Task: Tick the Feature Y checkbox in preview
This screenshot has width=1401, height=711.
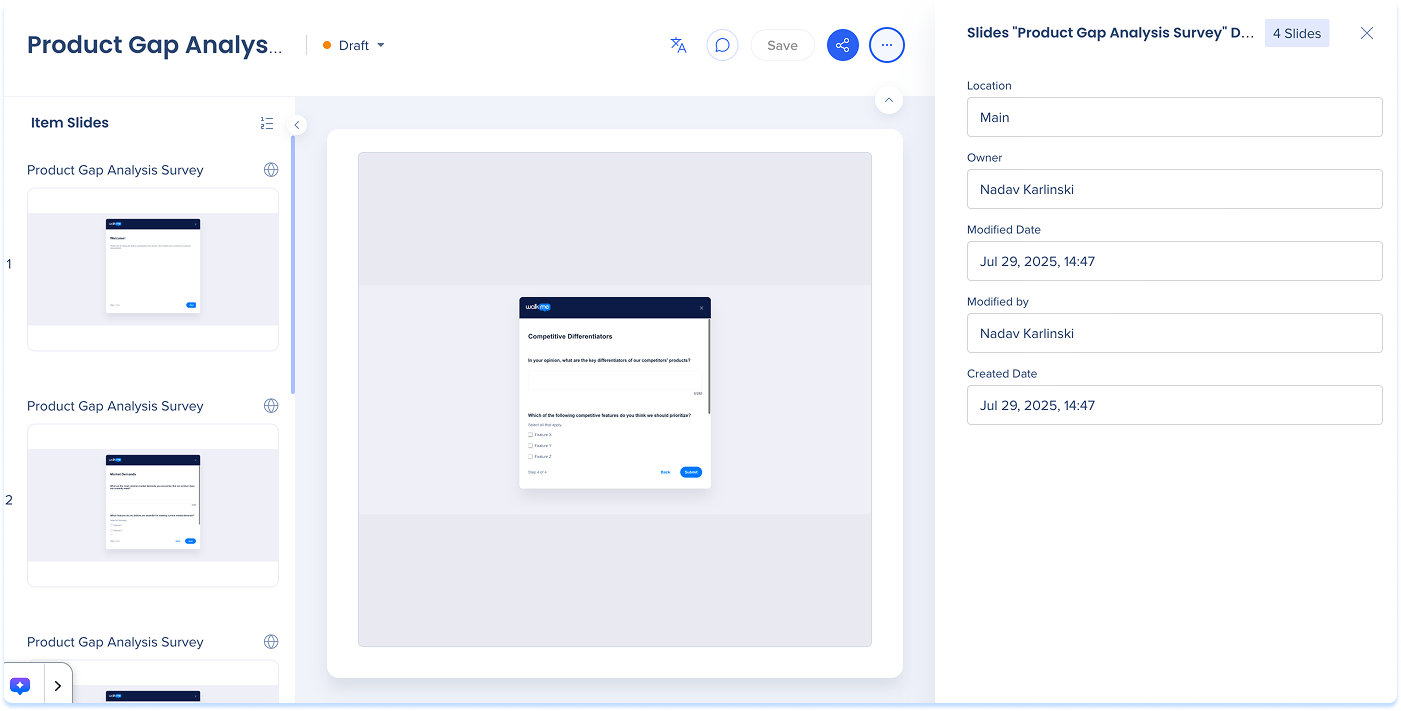Action: (531, 446)
